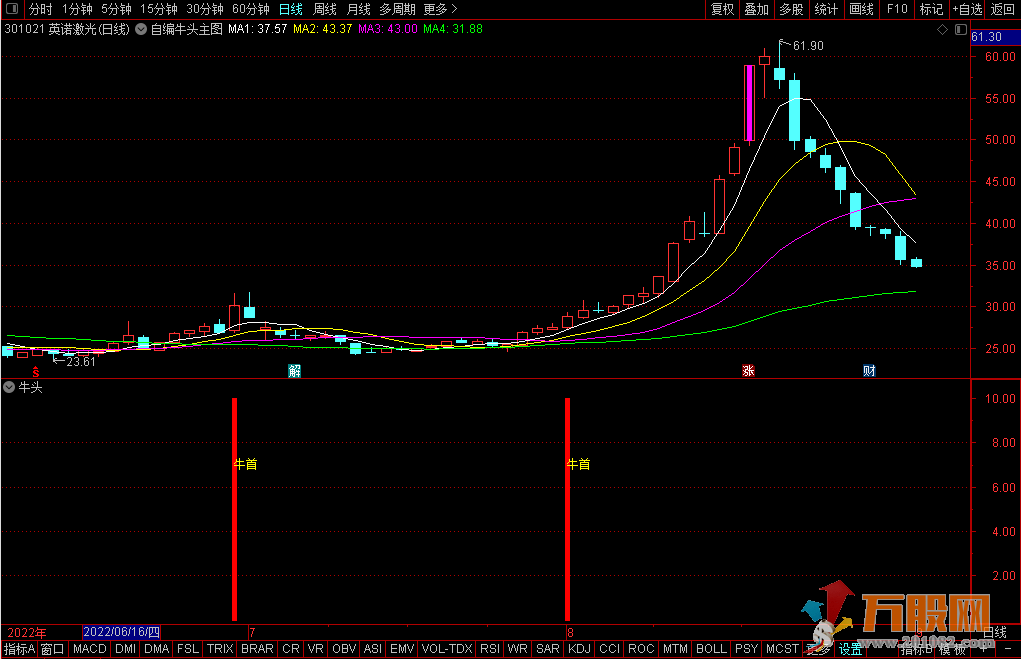
Task: Select the RSI indicator
Action: [x=490, y=649]
